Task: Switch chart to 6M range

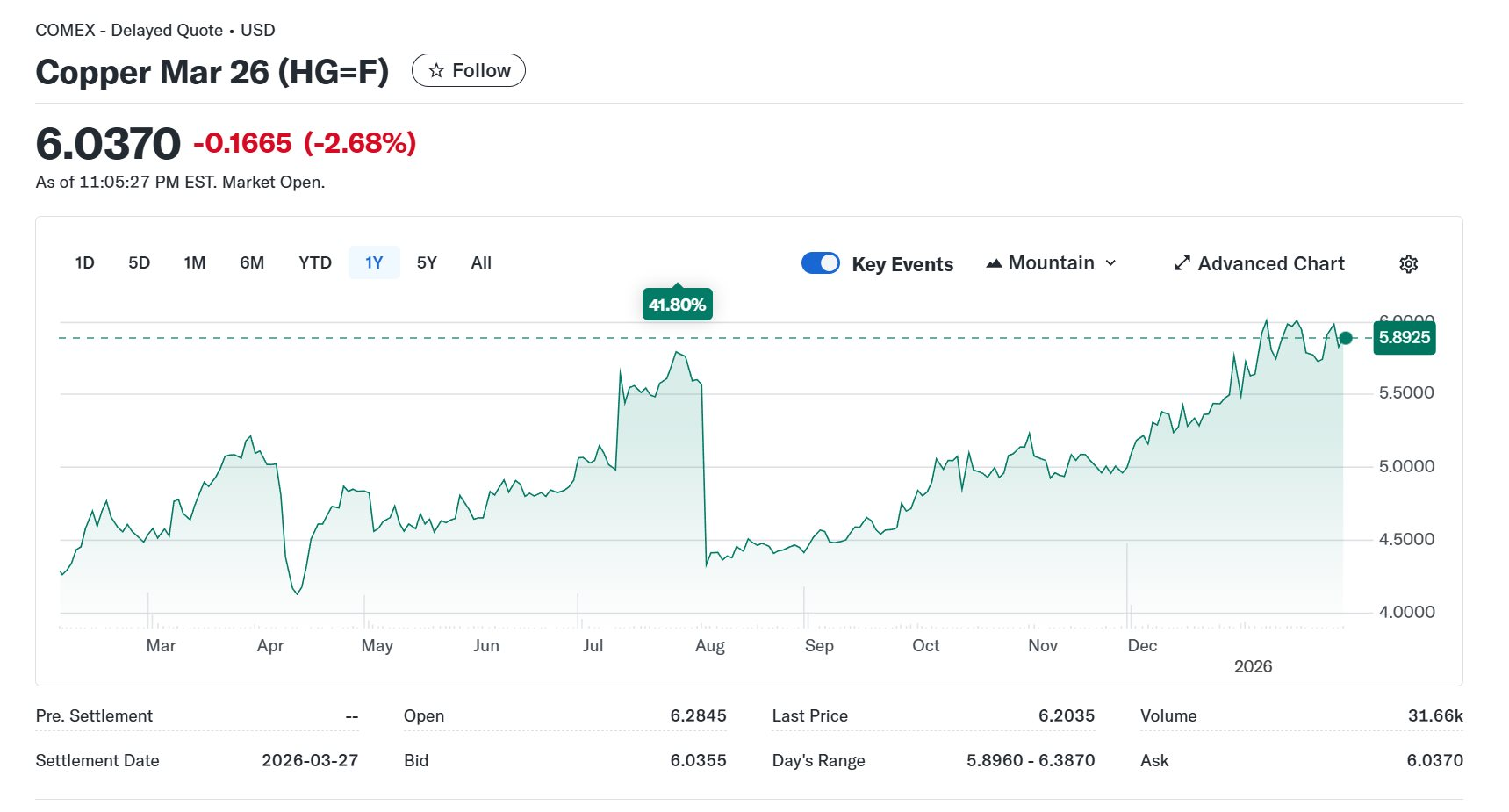Action: click(252, 263)
